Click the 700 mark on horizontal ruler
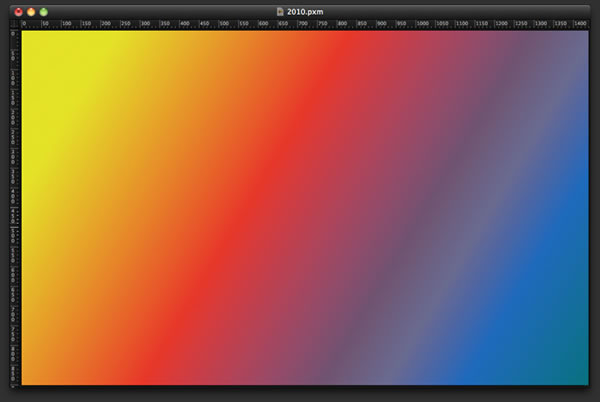Viewport: 600px width, 402px height. pos(303,24)
